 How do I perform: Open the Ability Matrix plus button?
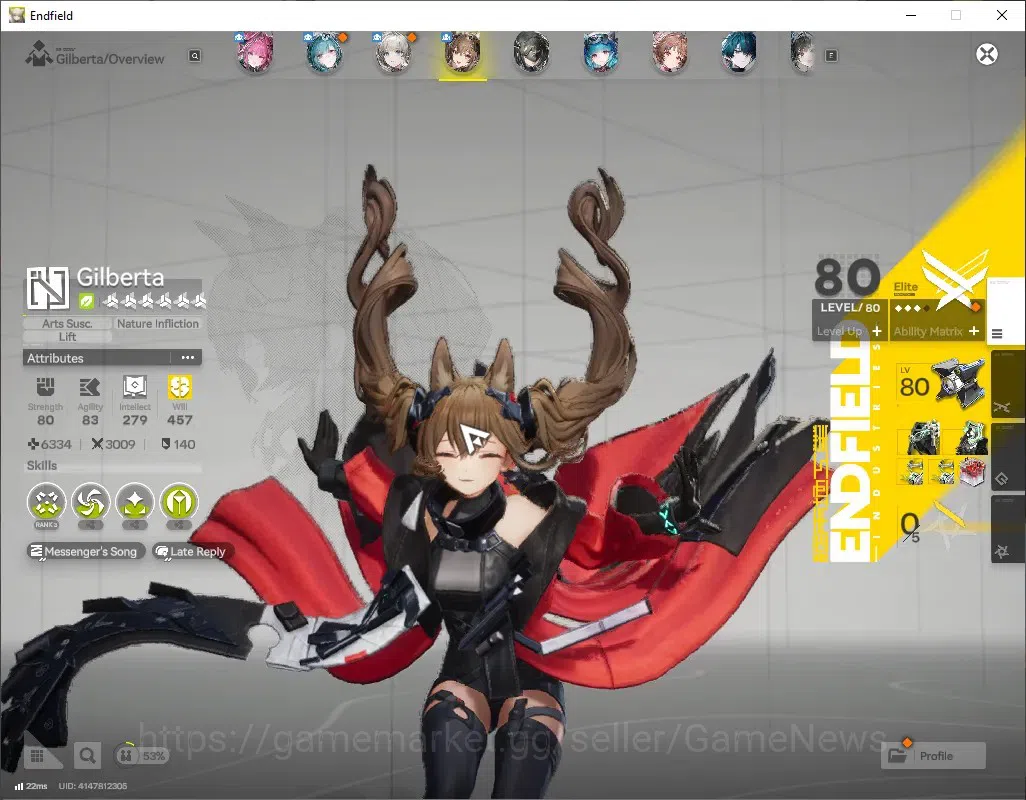pyautogui.click(x=974, y=331)
